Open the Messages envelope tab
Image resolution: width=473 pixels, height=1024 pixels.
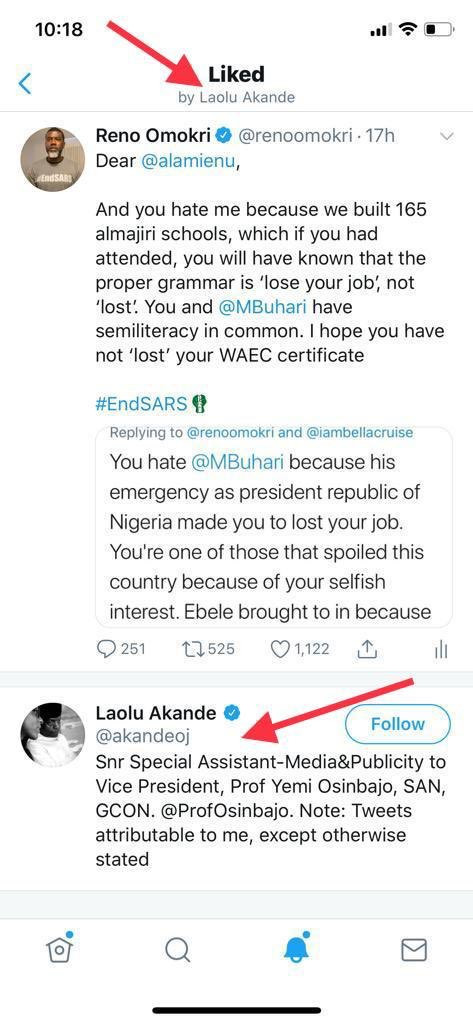[414, 950]
